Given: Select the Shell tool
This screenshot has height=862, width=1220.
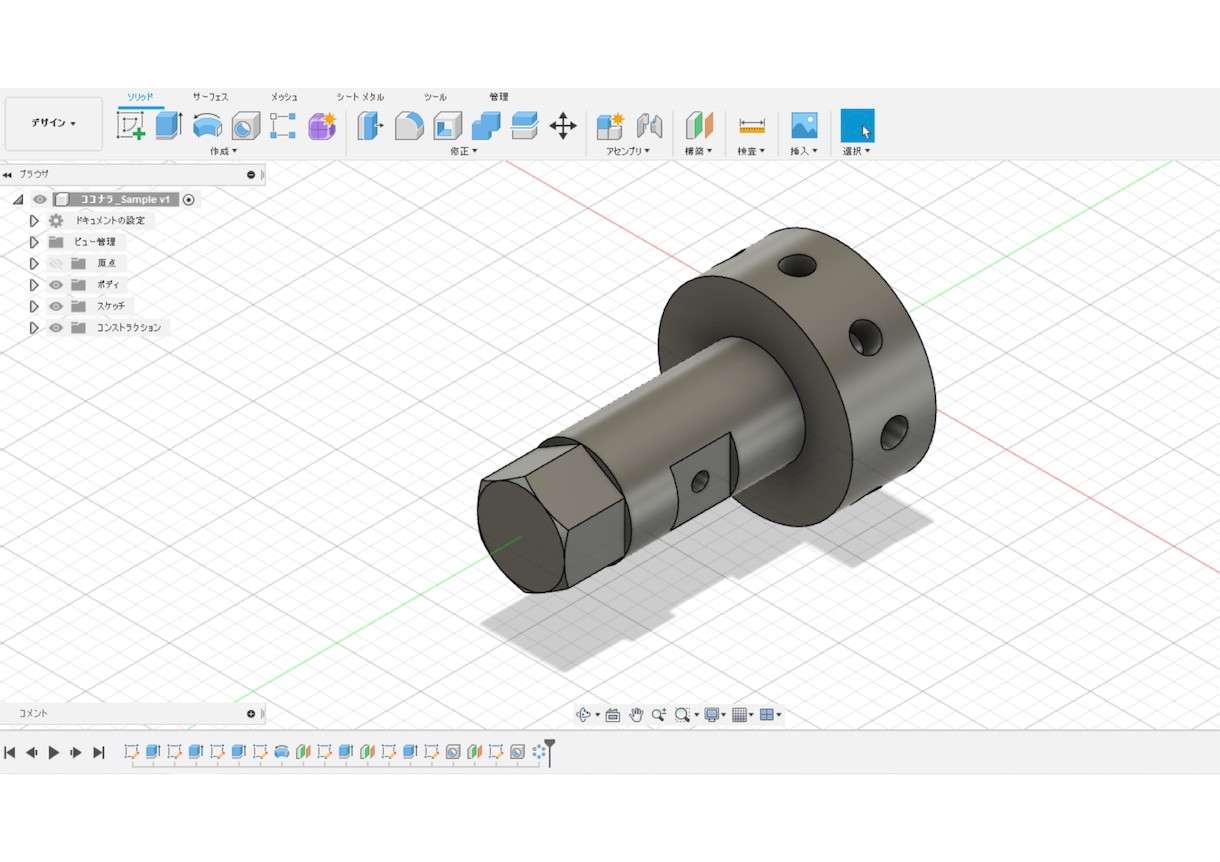Looking at the screenshot, I should (x=447, y=126).
